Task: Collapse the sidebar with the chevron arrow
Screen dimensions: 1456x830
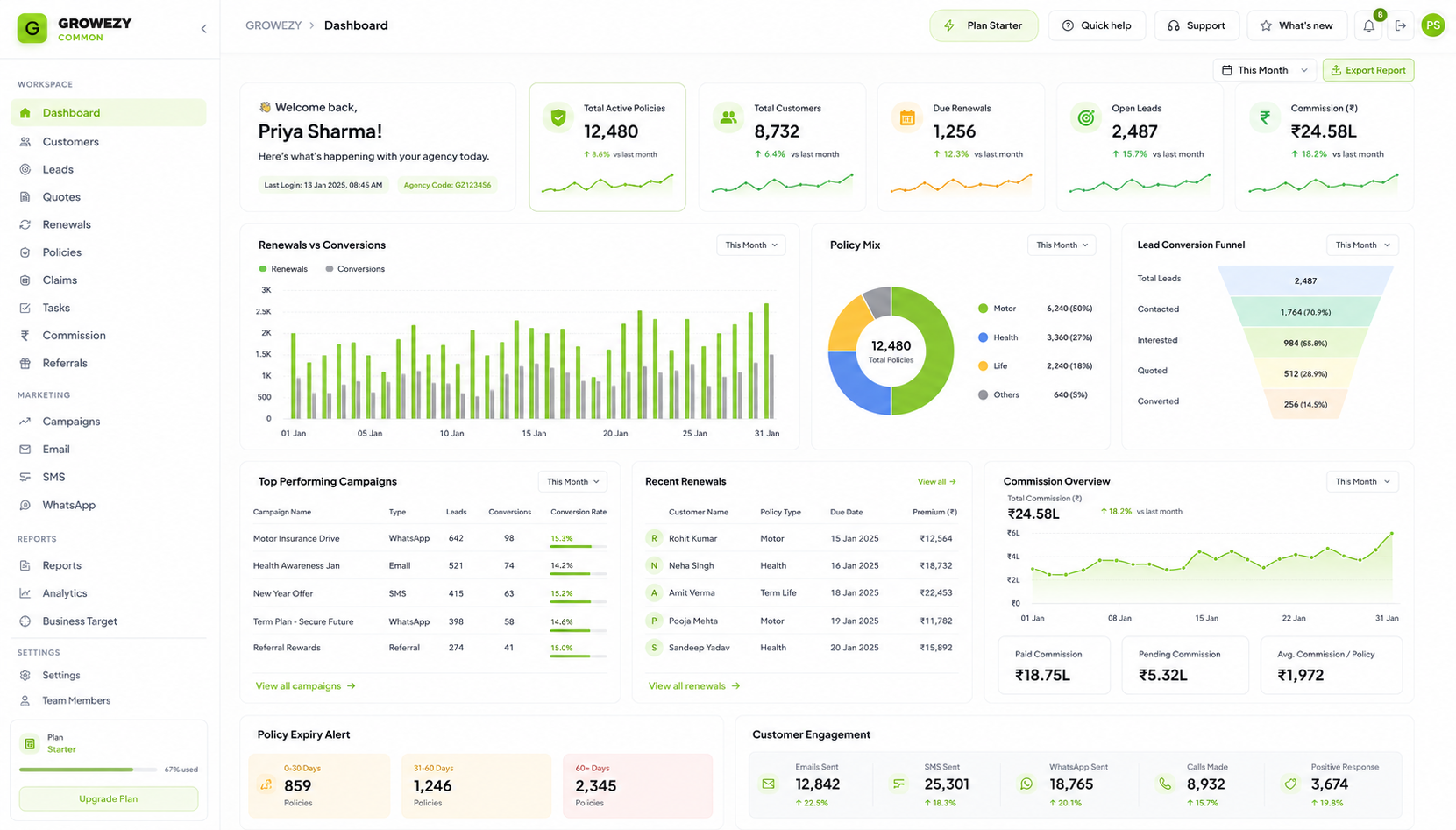Action: (203, 29)
